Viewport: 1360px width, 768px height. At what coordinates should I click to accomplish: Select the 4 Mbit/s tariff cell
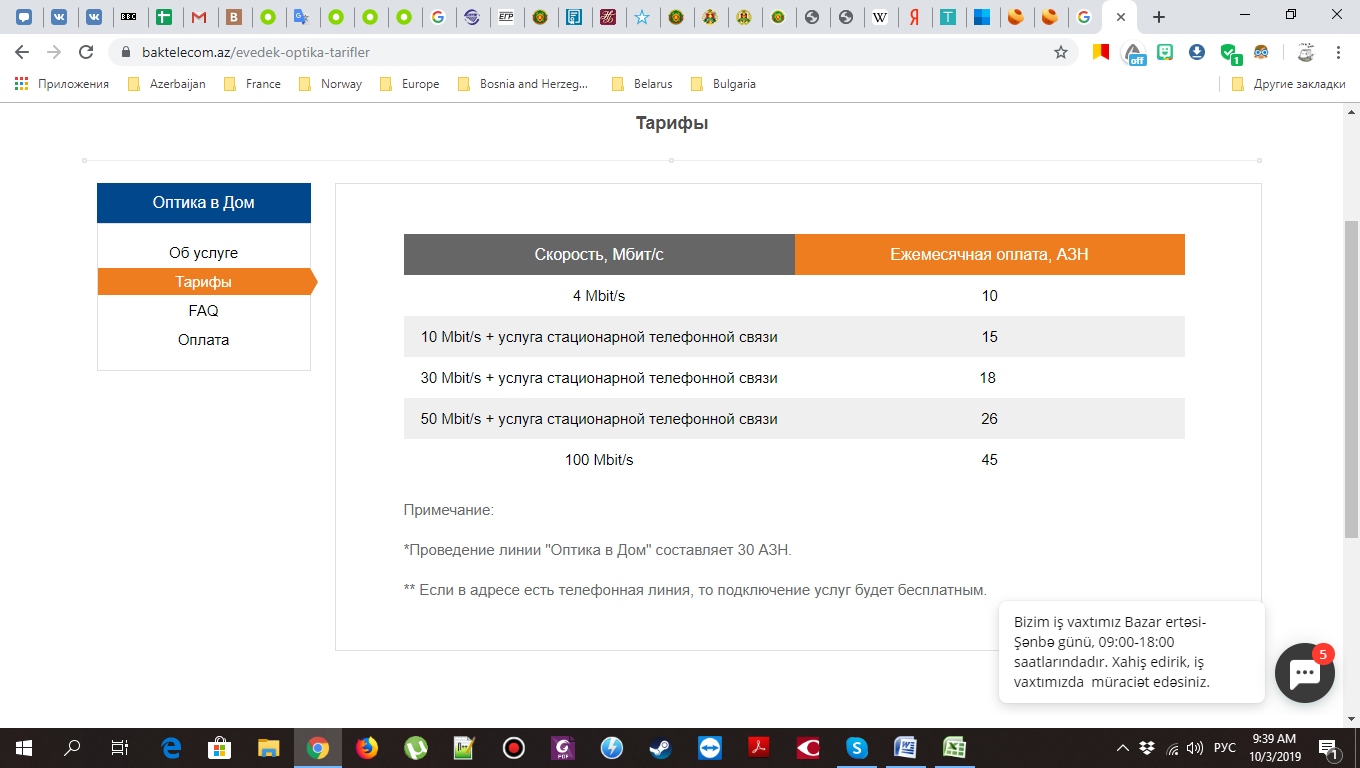coord(599,296)
